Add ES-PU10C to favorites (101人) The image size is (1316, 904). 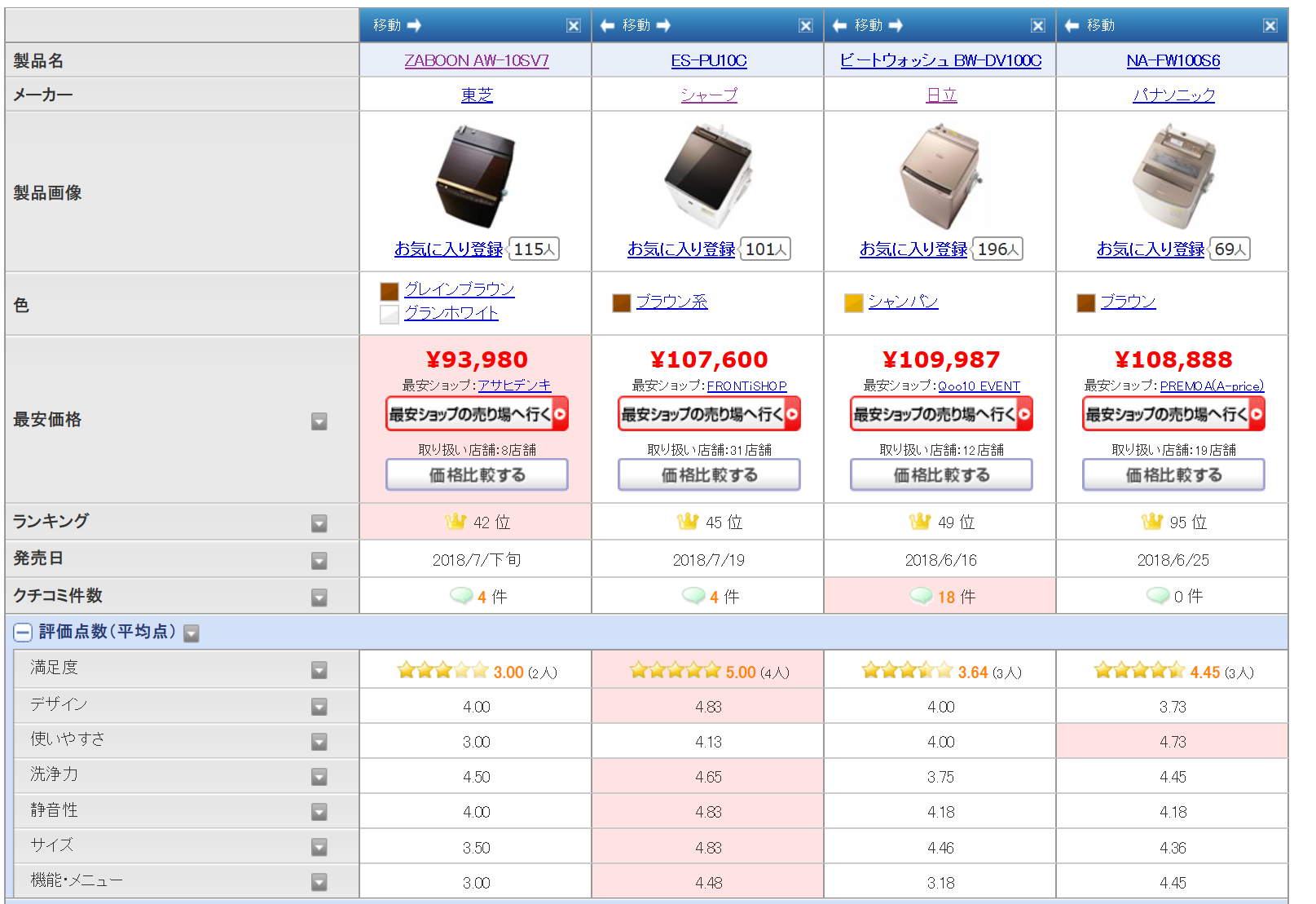tap(681, 249)
